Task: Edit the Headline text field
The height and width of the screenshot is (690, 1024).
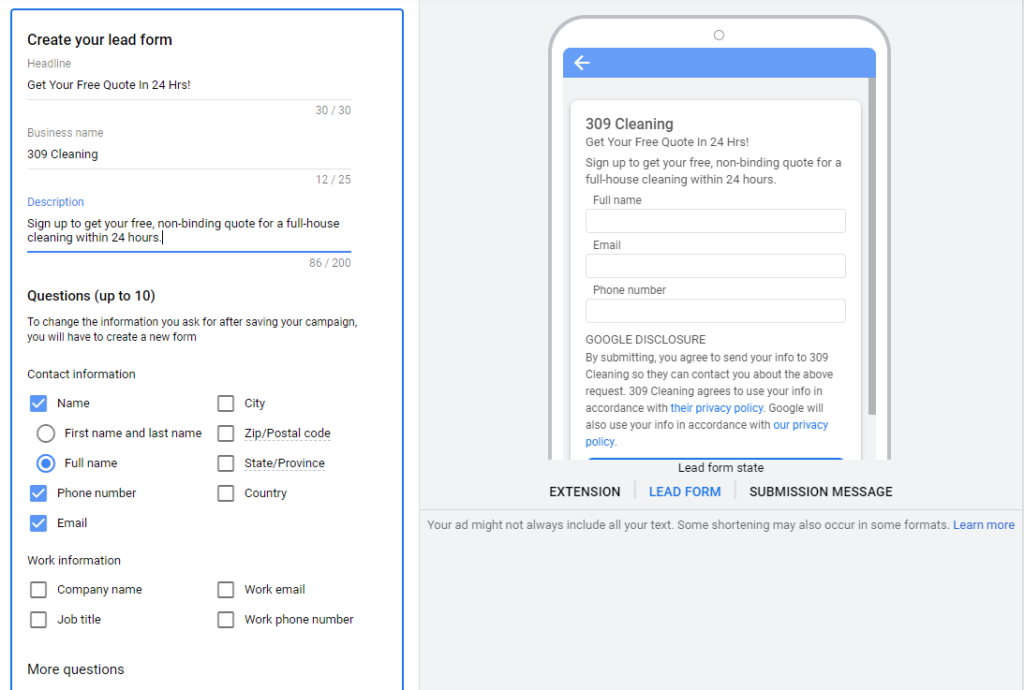Action: (x=189, y=85)
